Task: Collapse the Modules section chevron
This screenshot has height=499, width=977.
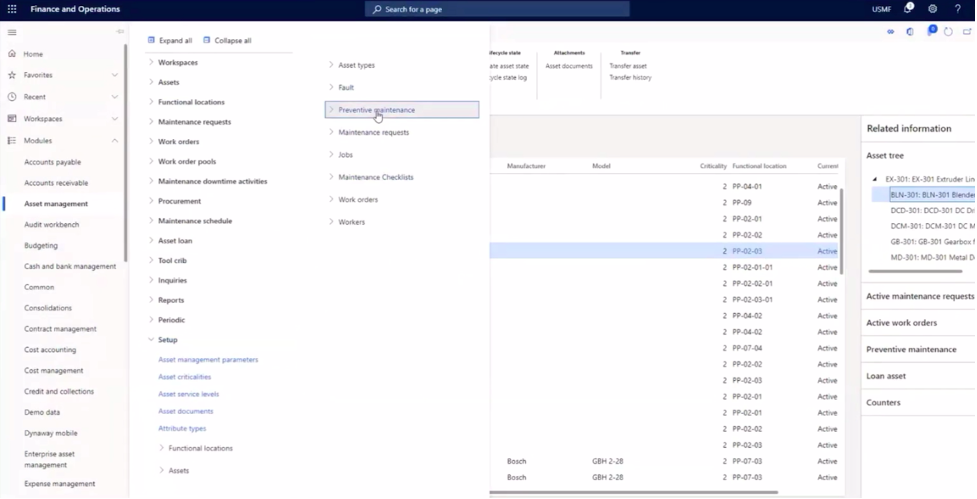Action: coord(115,141)
